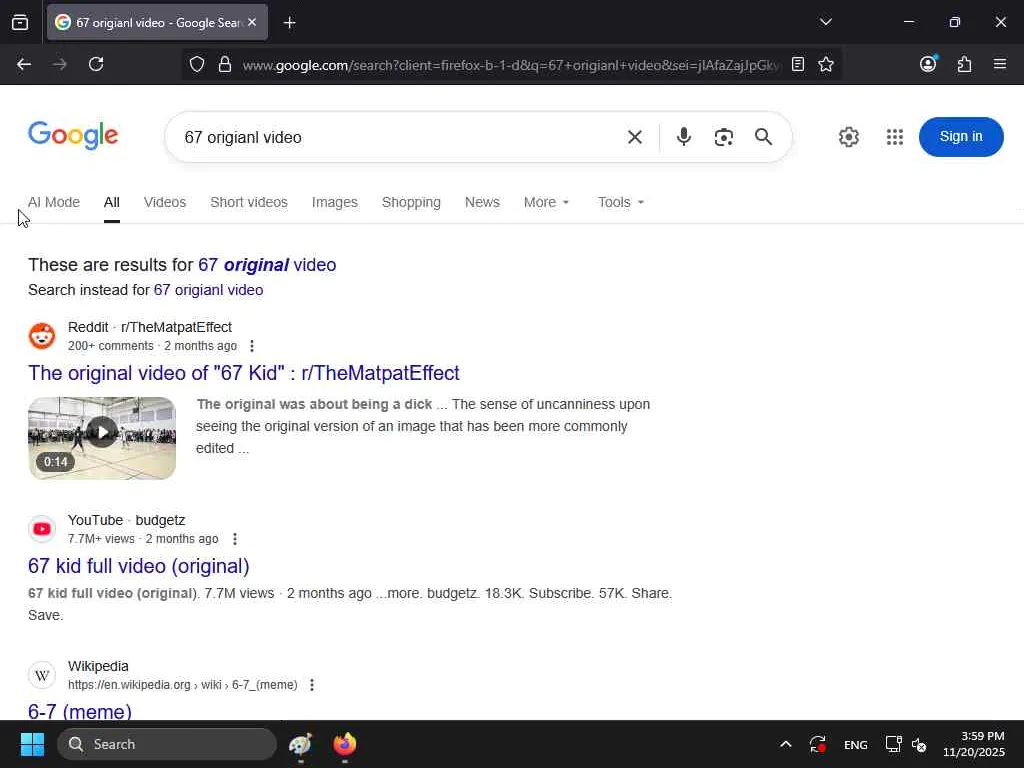Open the '6-7 (meme)' Wikipedia link

click(x=80, y=711)
